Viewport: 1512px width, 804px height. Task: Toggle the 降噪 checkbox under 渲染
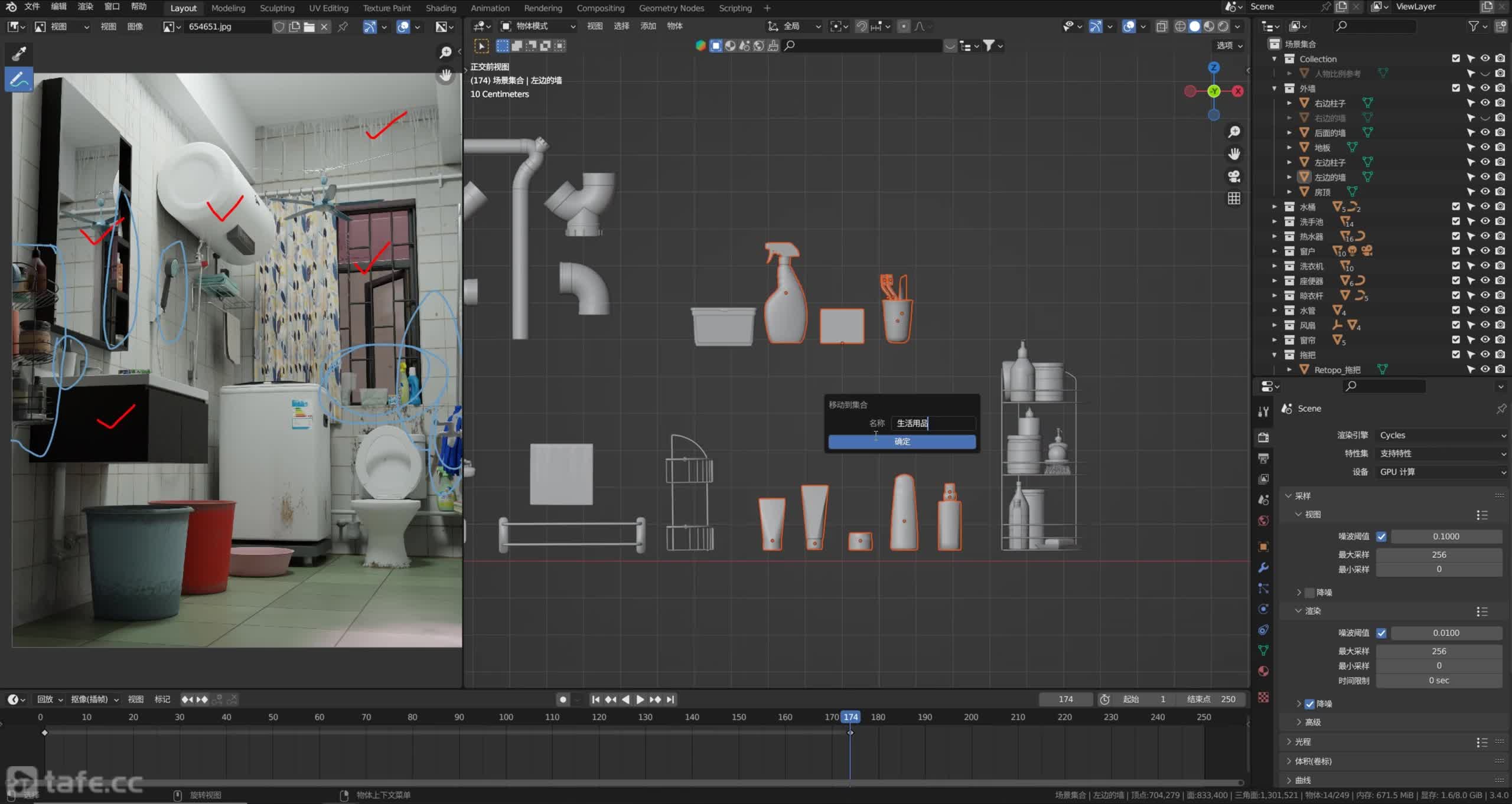tap(1309, 704)
